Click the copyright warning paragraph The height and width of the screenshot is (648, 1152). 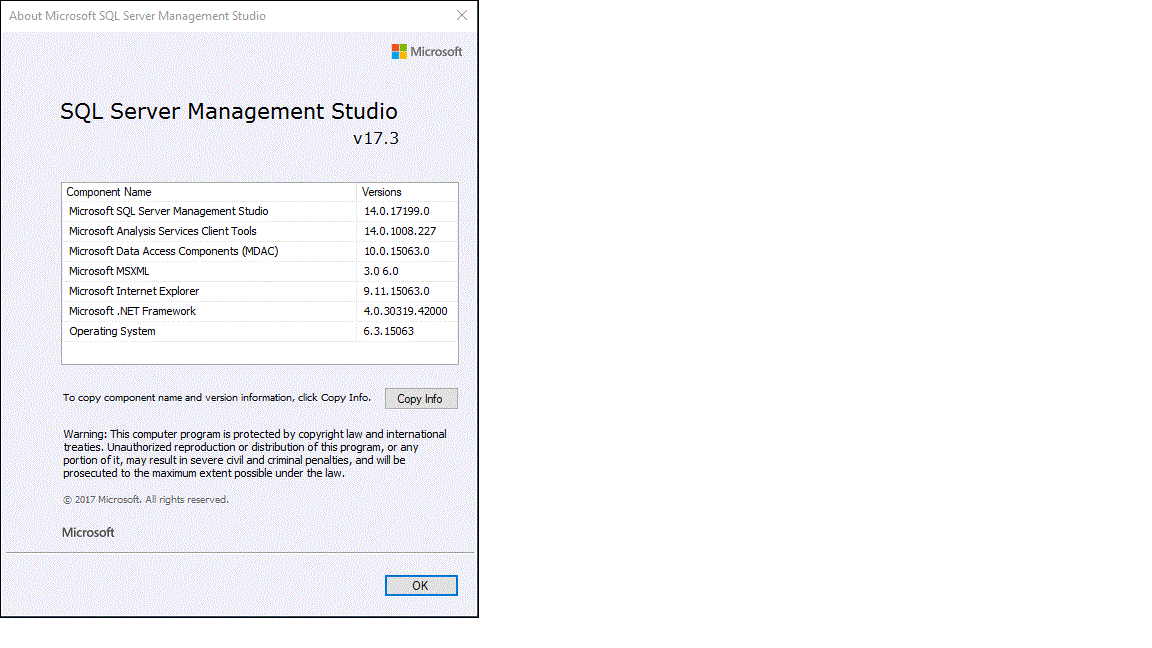click(255, 453)
